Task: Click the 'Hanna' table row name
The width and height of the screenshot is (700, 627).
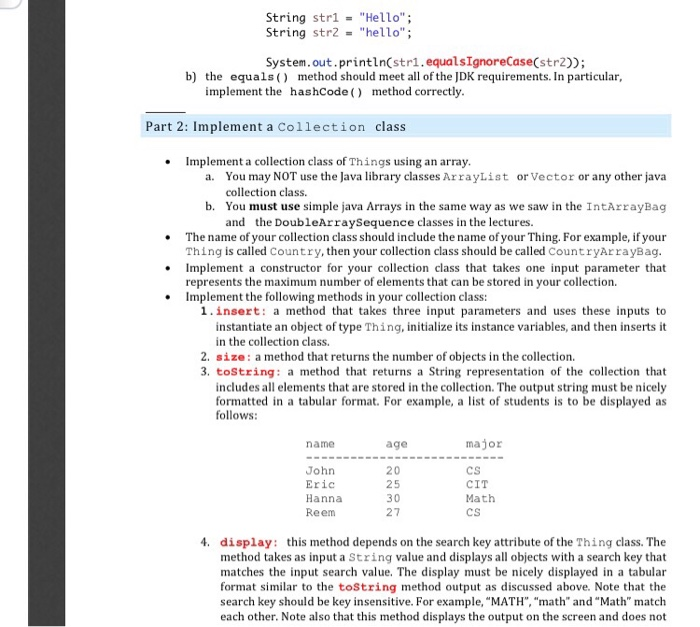Action: [324, 498]
